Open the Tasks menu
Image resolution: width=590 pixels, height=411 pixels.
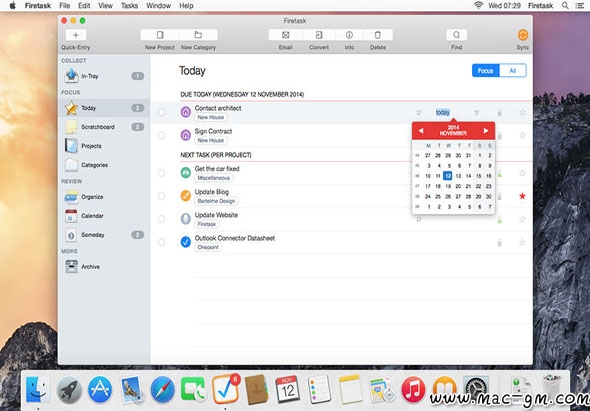(x=129, y=6)
